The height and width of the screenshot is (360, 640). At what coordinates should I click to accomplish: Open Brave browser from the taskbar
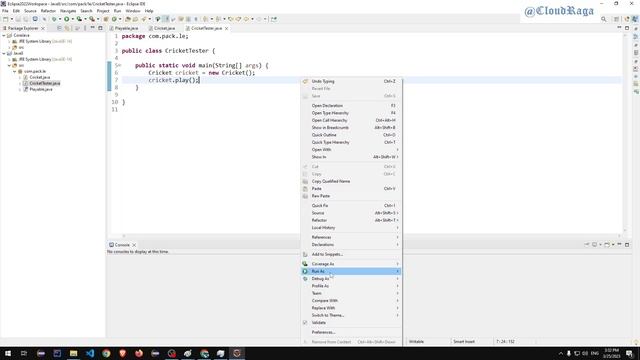click(122, 353)
